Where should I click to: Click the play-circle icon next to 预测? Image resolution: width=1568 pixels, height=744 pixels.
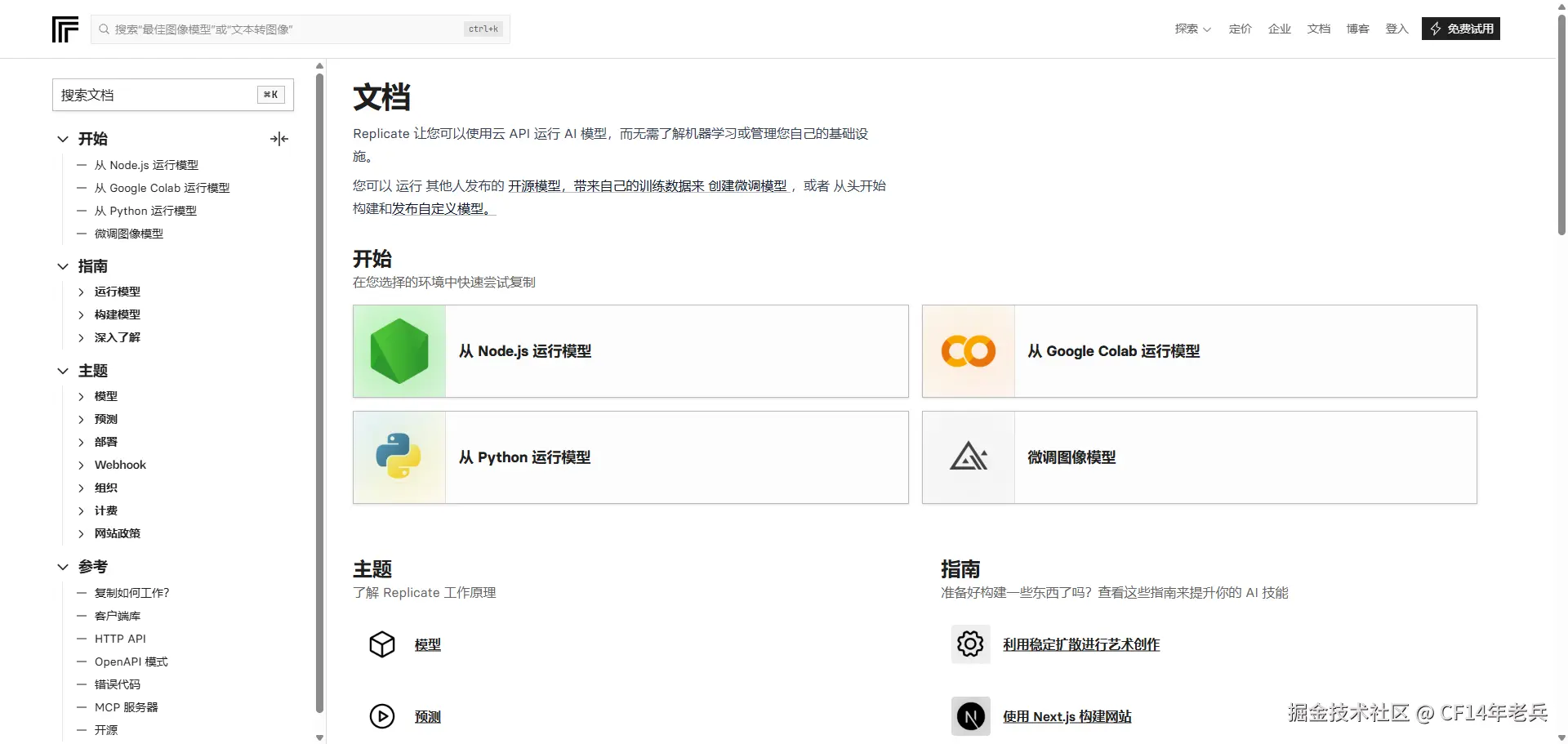coord(382,716)
